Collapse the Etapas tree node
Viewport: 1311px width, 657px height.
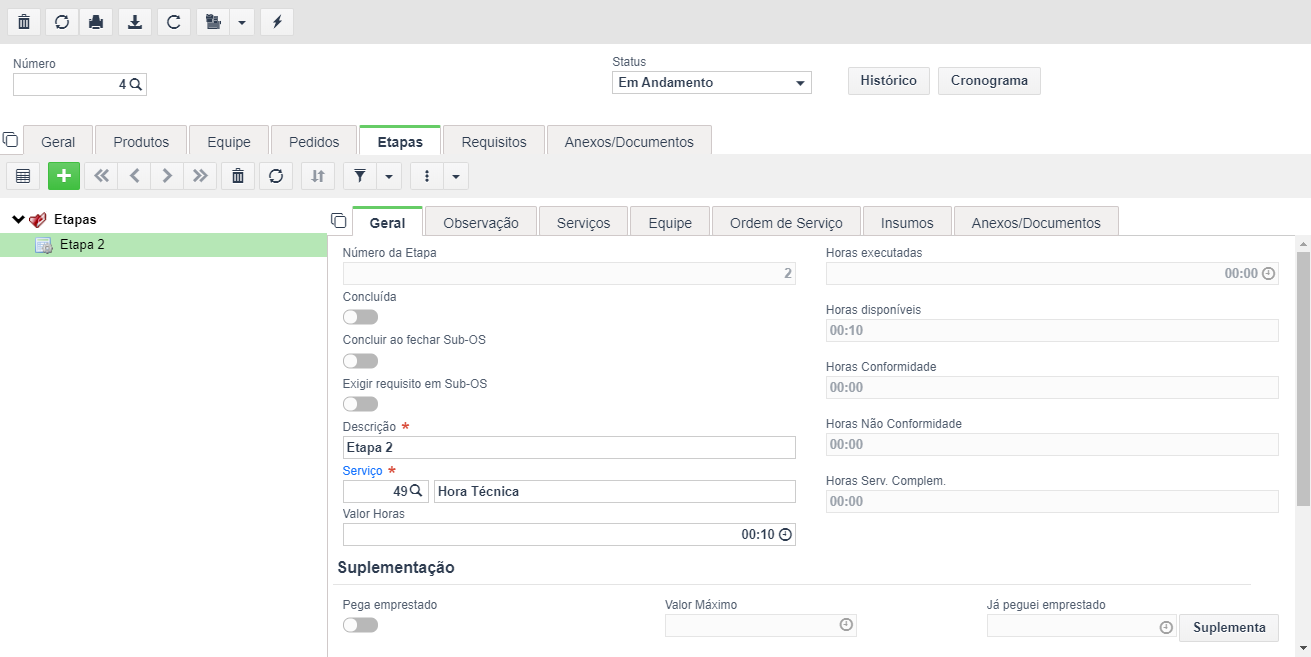pyautogui.click(x=18, y=219)
